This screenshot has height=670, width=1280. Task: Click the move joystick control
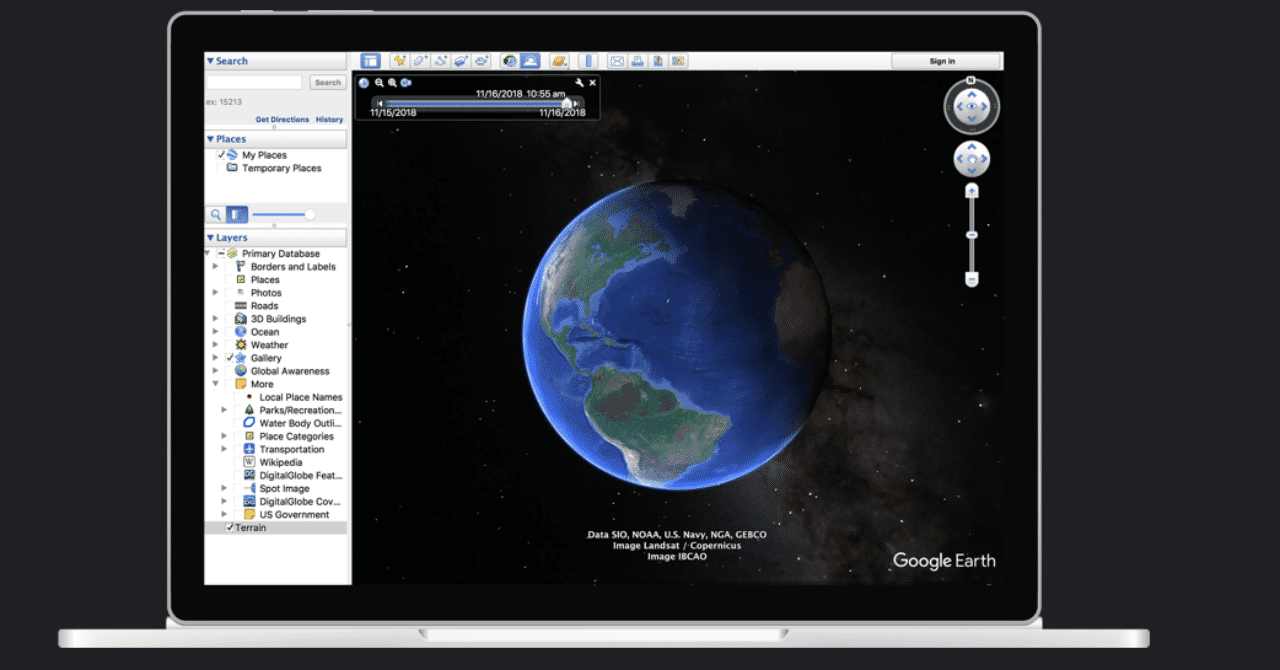[x=971, y=159]
